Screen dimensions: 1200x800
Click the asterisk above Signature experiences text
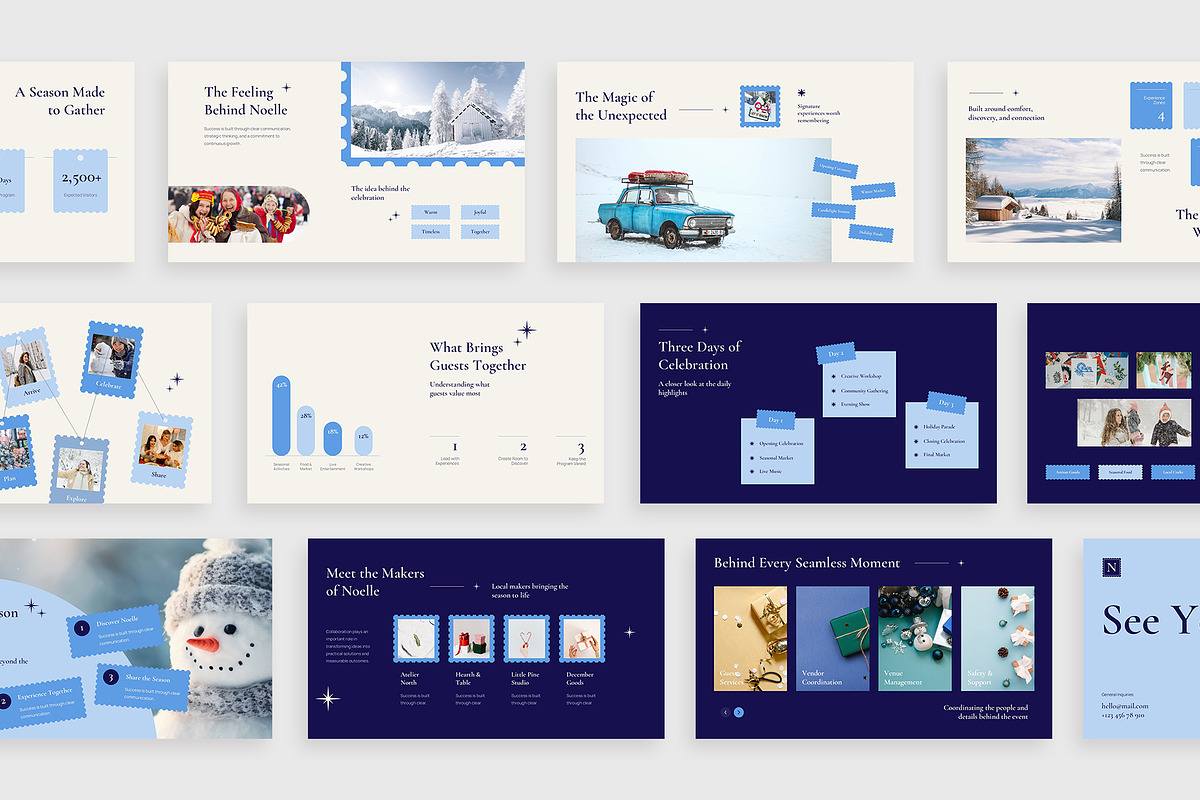pos(801,92)
